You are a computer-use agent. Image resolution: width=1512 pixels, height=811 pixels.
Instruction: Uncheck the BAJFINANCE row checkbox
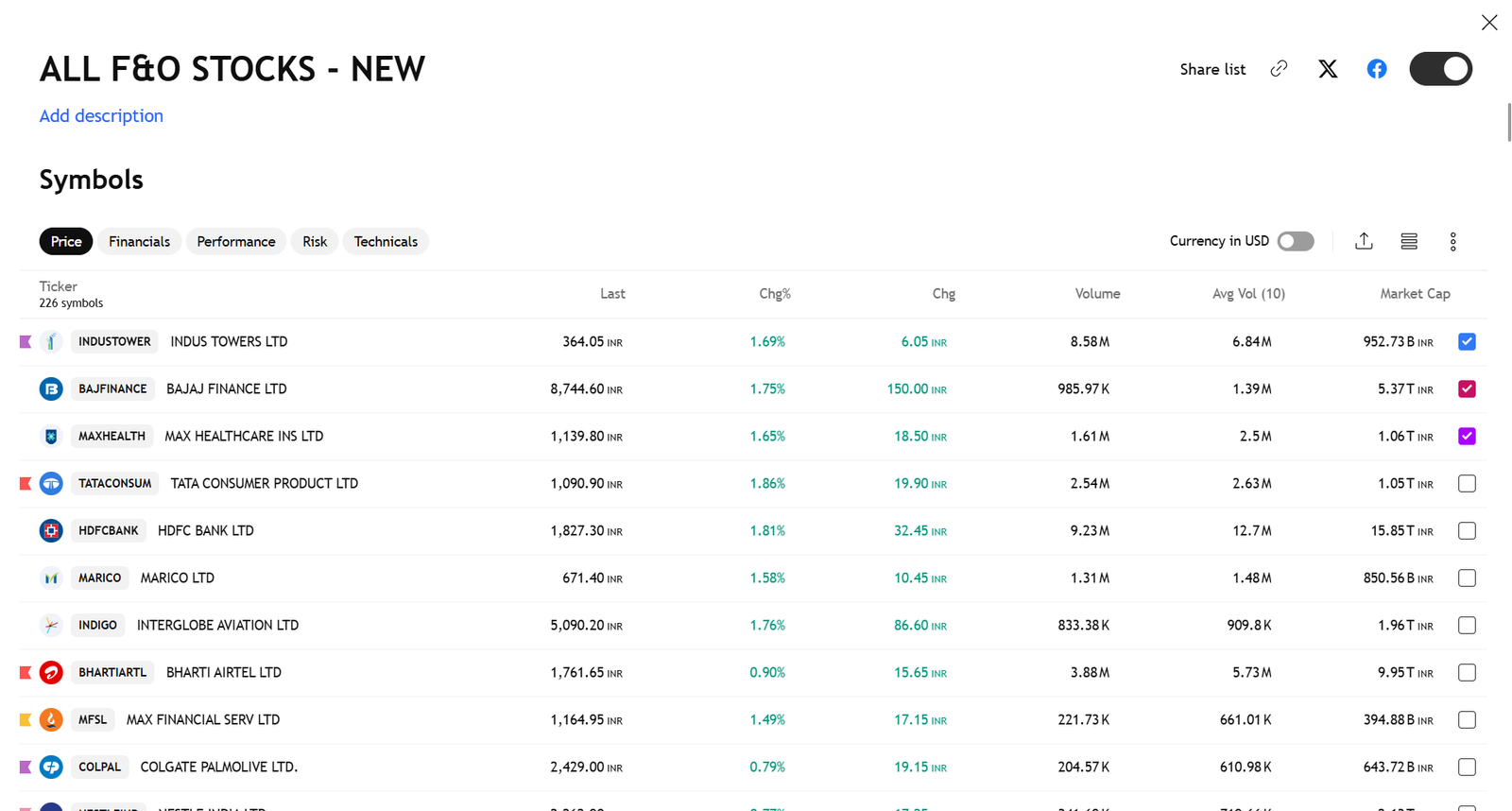(1467, 388)
